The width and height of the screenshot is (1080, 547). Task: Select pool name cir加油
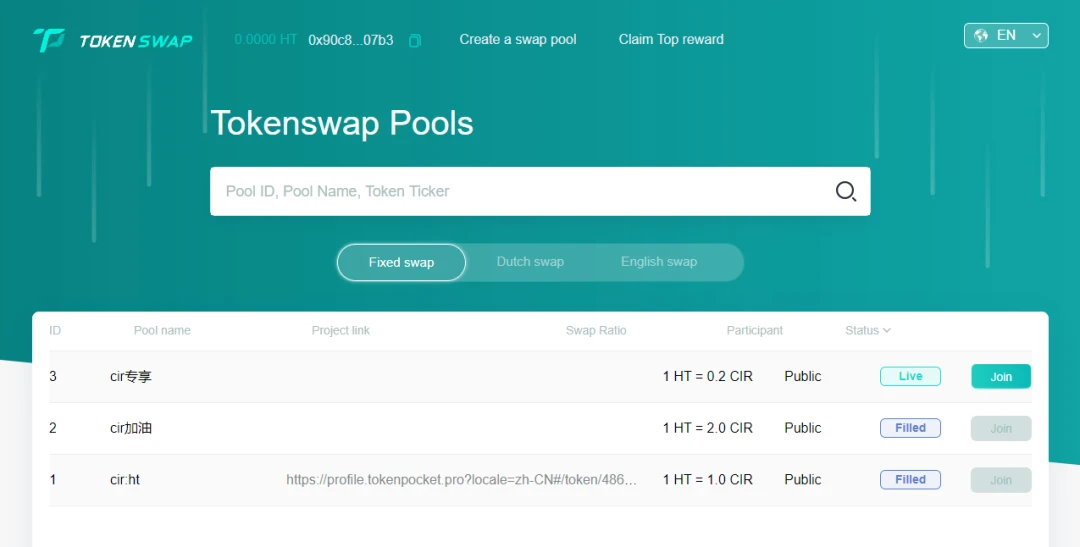point(131,428)
